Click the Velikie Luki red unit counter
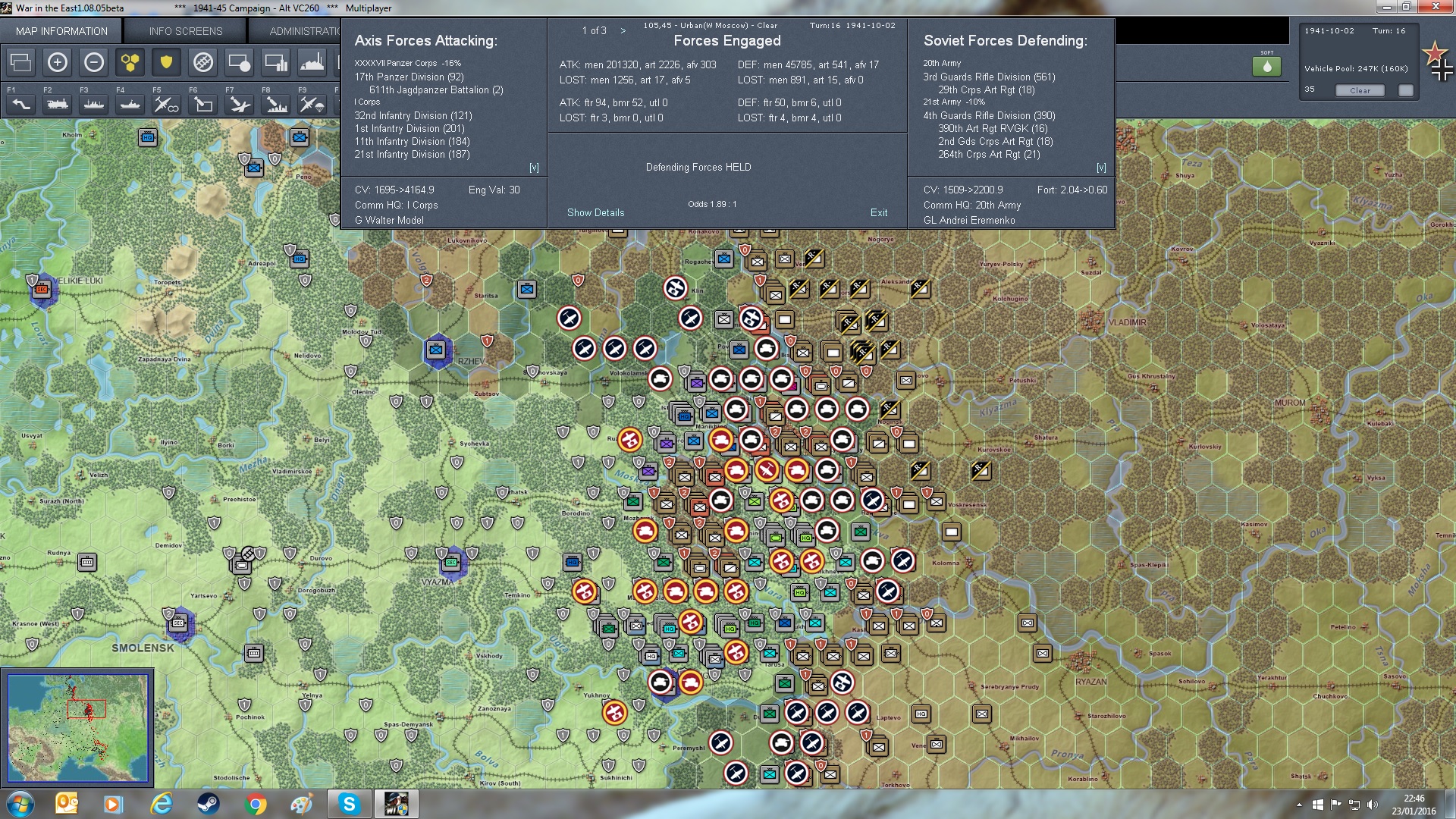Viewport: 1456px width, 819px height. (x=42, y=290)
